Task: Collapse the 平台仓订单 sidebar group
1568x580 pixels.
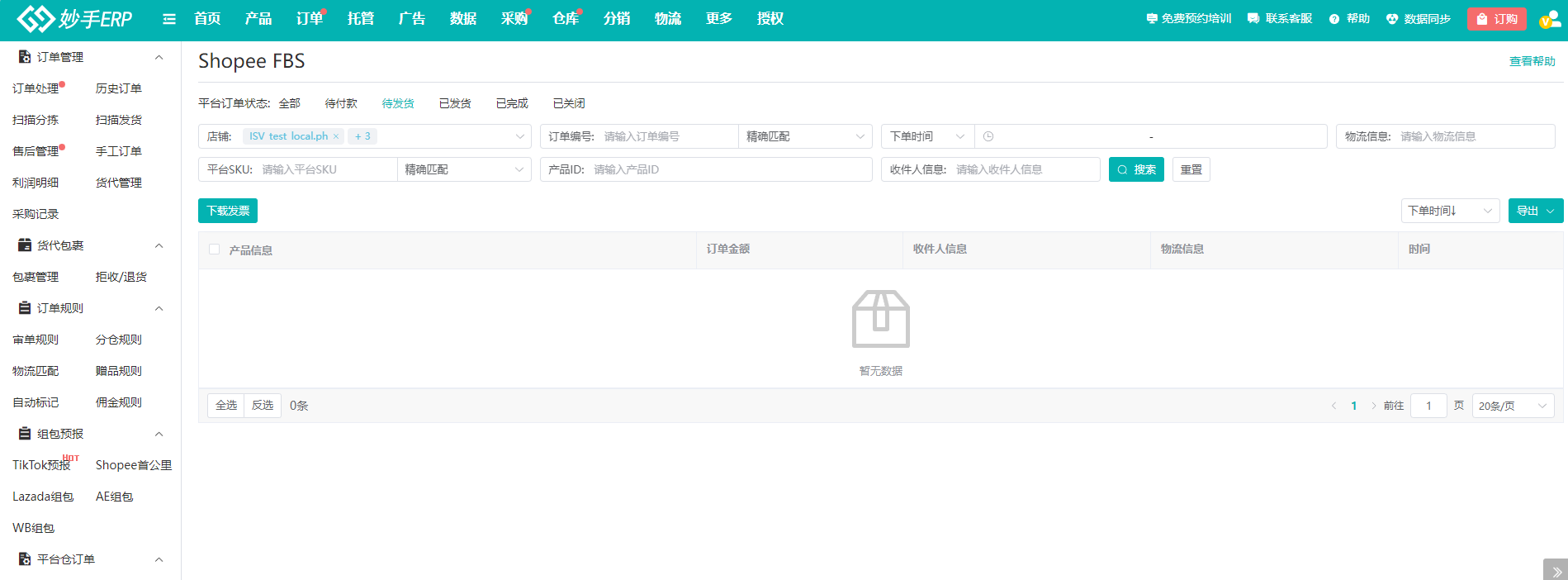Action: pos(159,559)
